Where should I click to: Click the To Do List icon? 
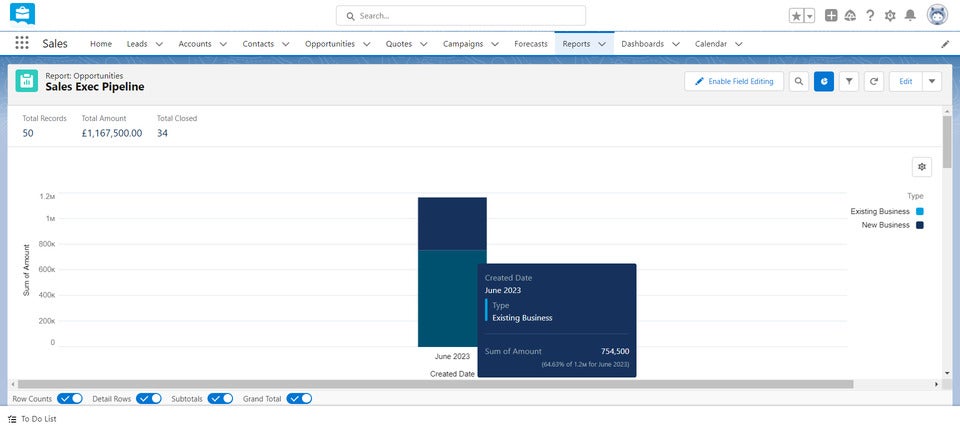pos(13,419)
